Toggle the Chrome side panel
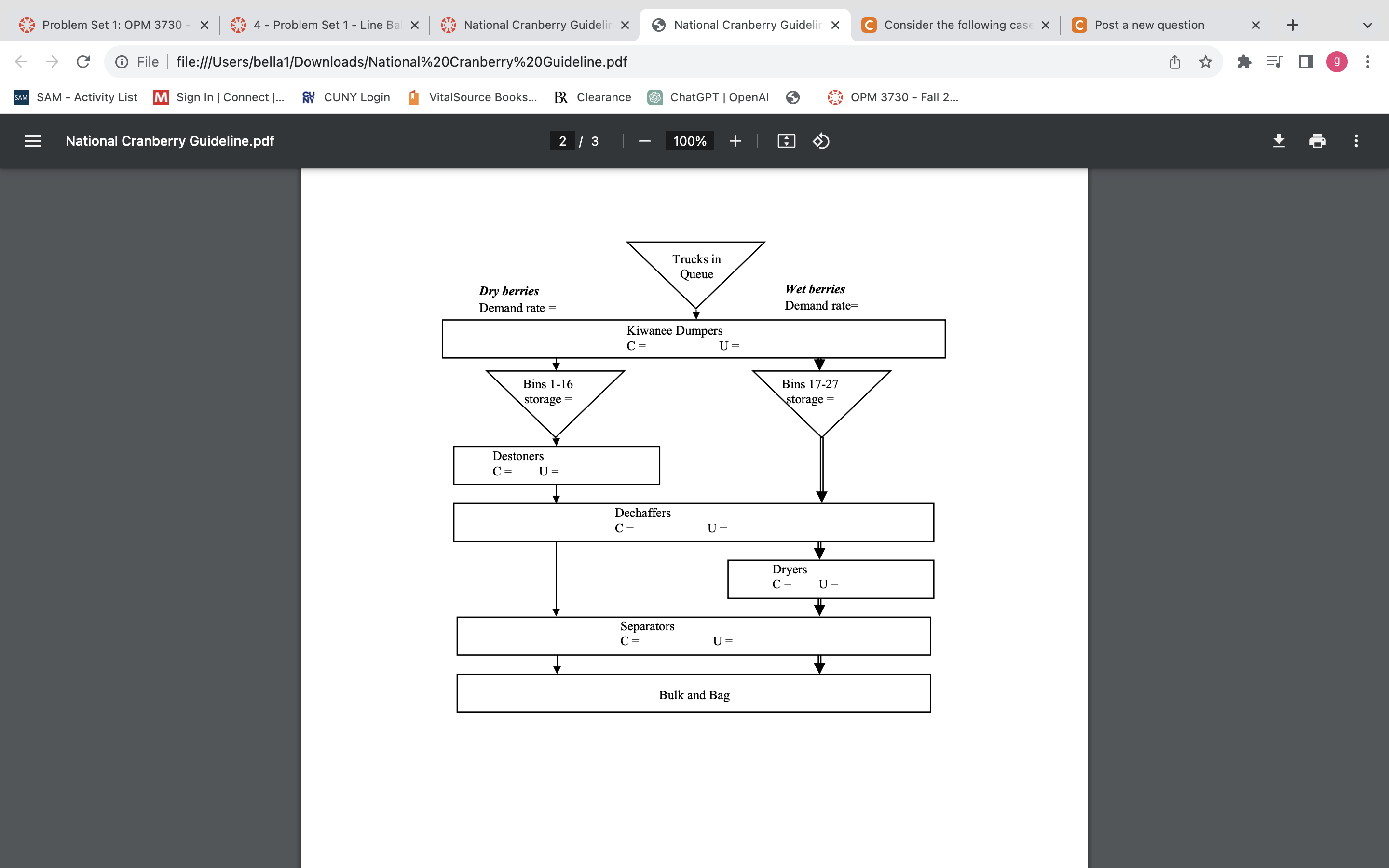Image resolution: width=1389 pixels, height=868 pixels. 1306,61
